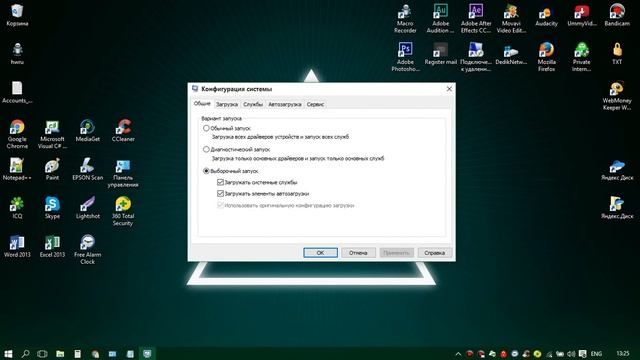
Task: Choose the Обычный запуск radio option
Action: click(x=206, y=128)
